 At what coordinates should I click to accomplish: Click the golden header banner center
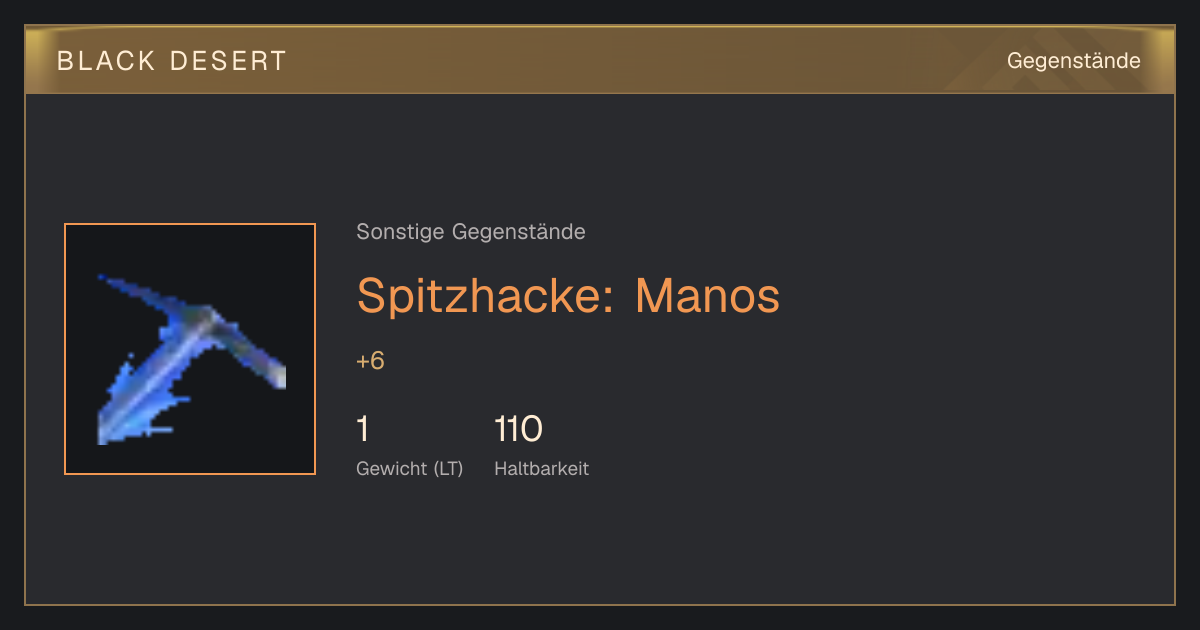pos(600,60)
